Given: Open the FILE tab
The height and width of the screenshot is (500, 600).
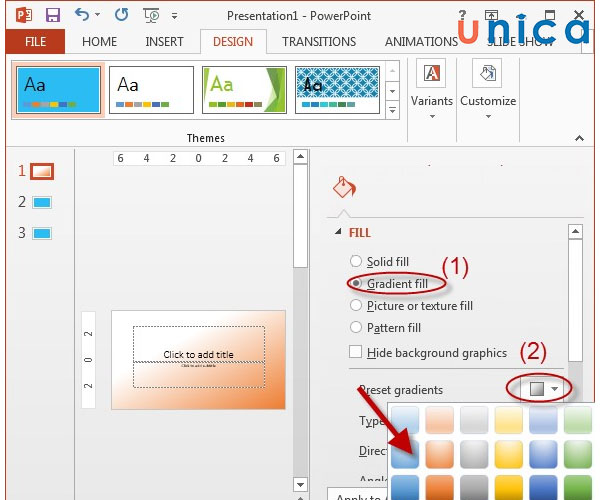Looking at the screenshot, I should 35,41.
